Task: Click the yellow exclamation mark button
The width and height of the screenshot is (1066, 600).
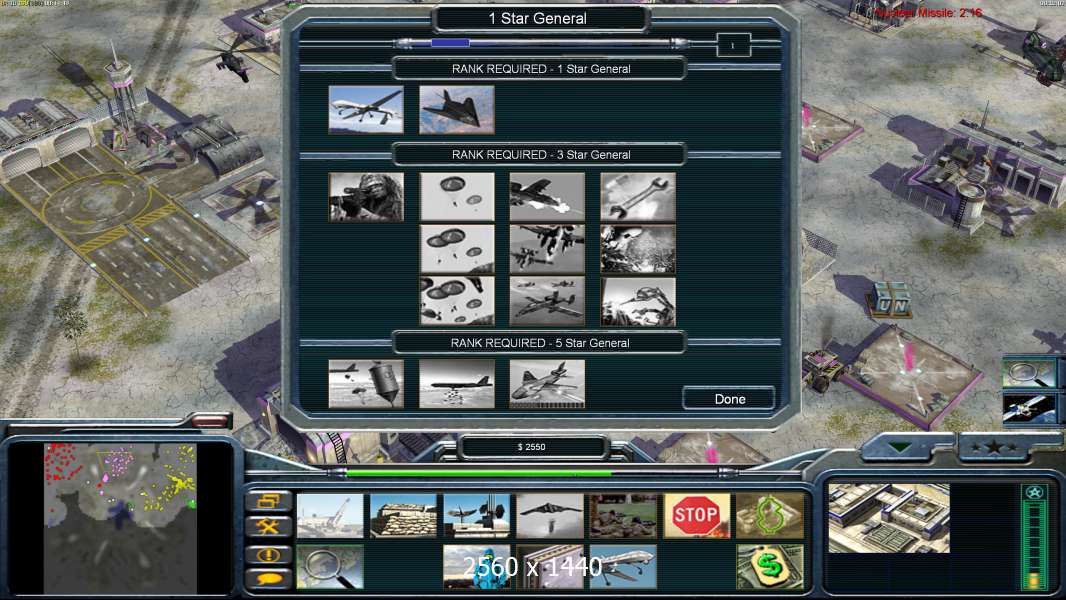Action: point(269,554)
